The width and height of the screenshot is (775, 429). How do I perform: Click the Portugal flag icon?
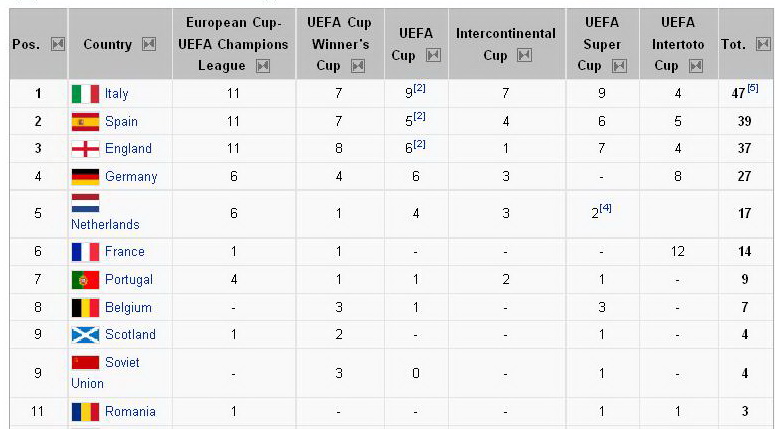click(85, 280)
